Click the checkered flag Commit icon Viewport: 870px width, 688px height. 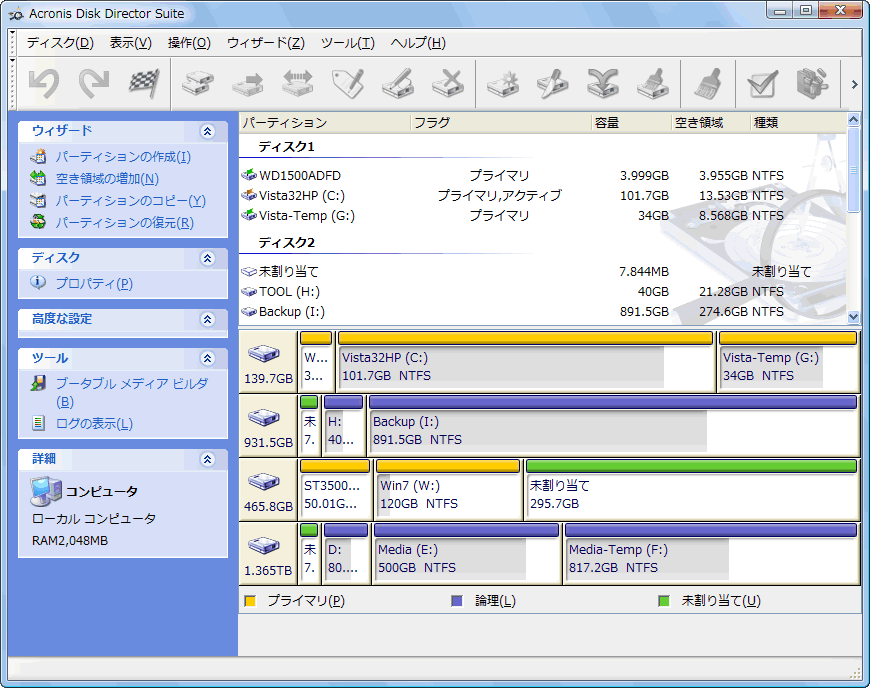point(144,84)
